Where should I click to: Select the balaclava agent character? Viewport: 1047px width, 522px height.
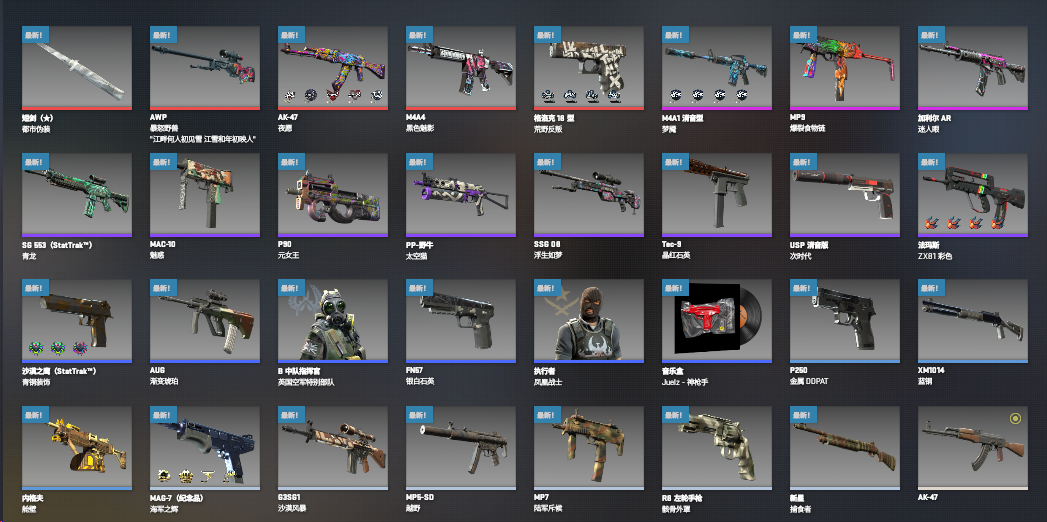[x=589, y=321]
